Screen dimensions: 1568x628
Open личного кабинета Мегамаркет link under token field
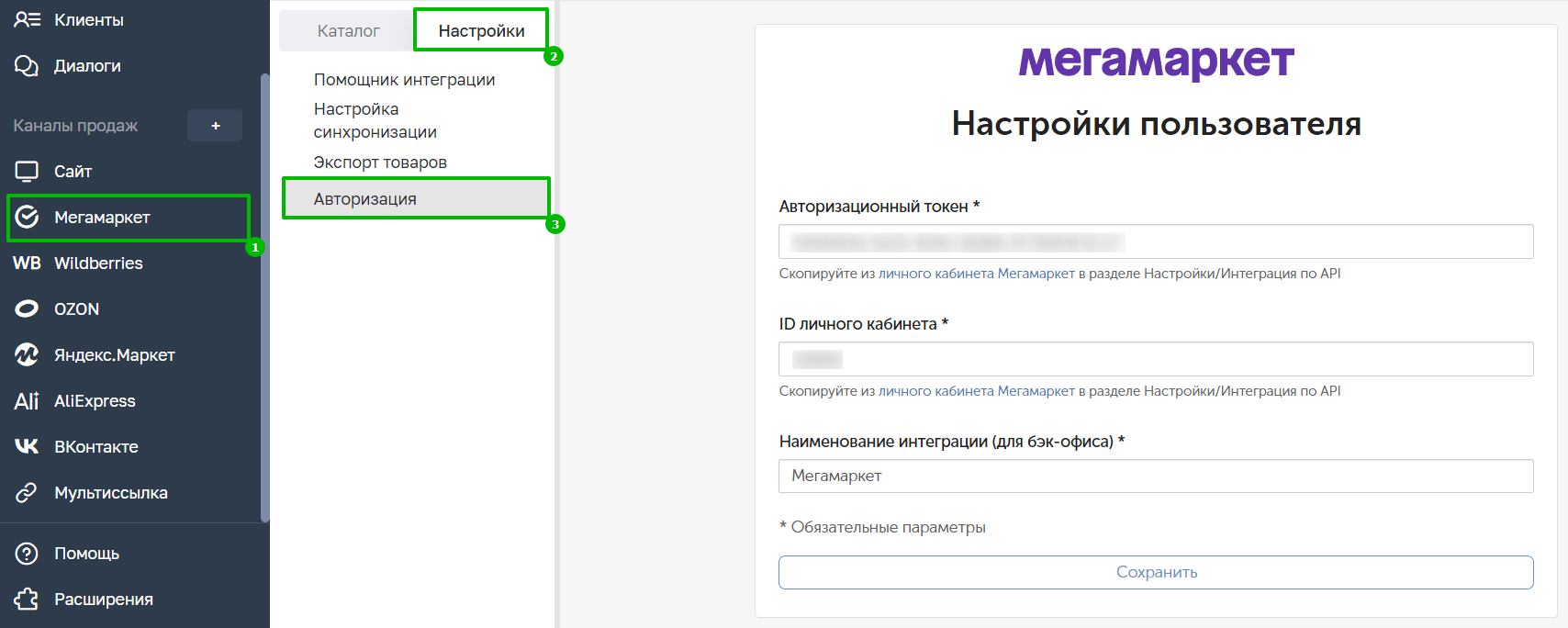[x=977, y=274]
